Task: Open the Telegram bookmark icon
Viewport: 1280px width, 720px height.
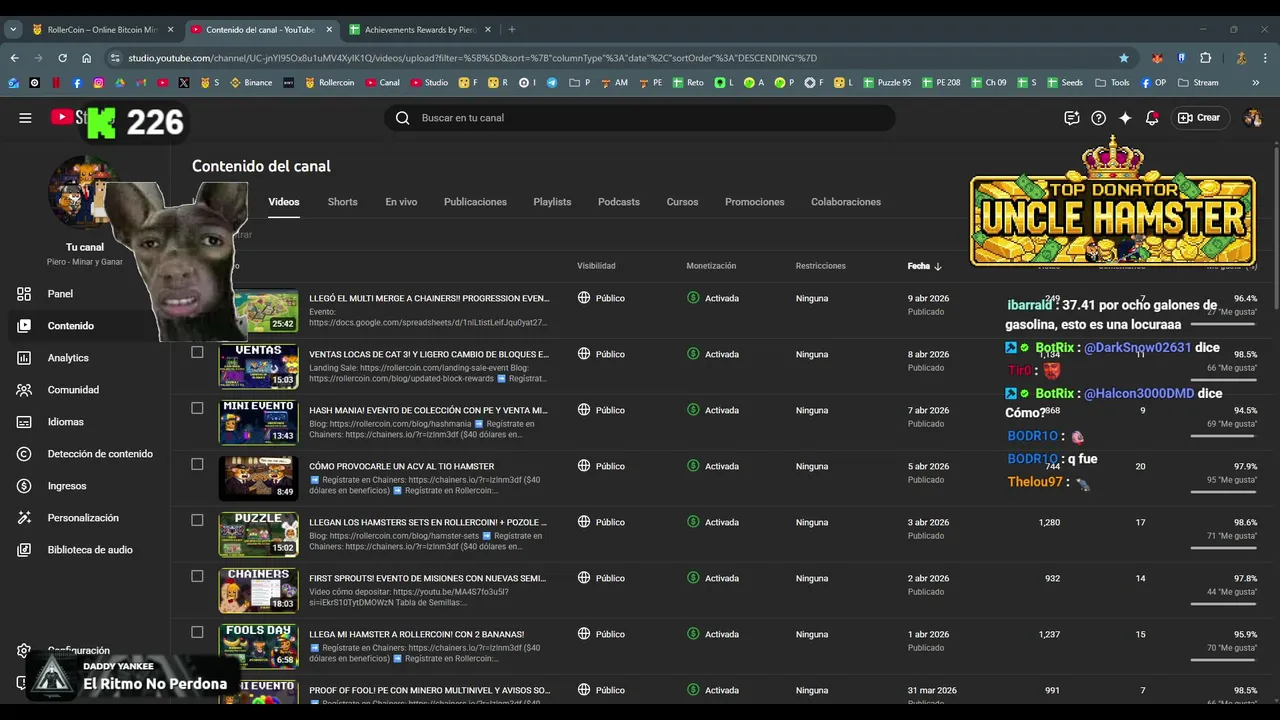Action: click(x=552, y=83)
